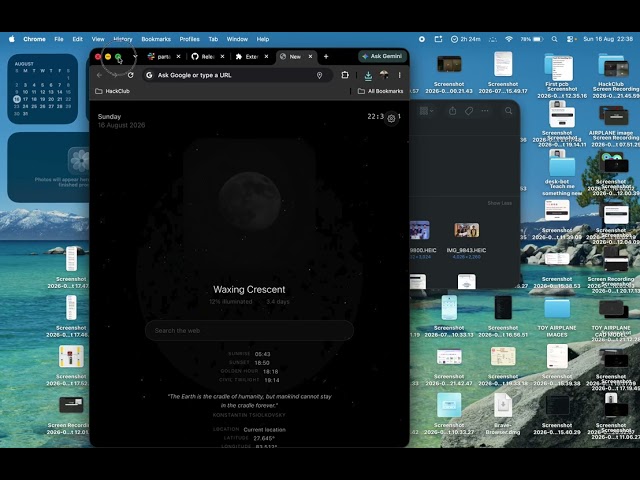Click the Waxing Crescent heading
Viewport: 640px width, 480px height.
click(249, 289)
